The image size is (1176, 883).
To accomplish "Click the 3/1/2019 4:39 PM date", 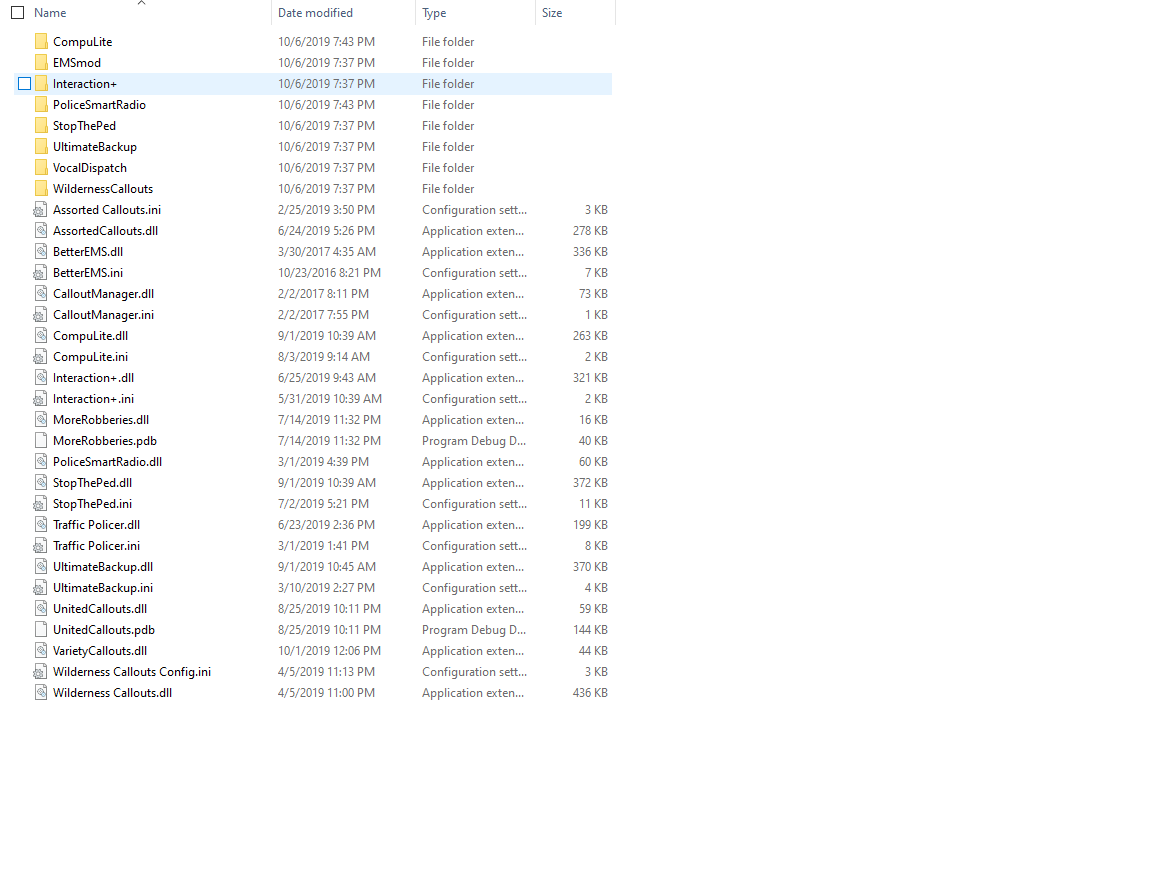I will (323, 461).
